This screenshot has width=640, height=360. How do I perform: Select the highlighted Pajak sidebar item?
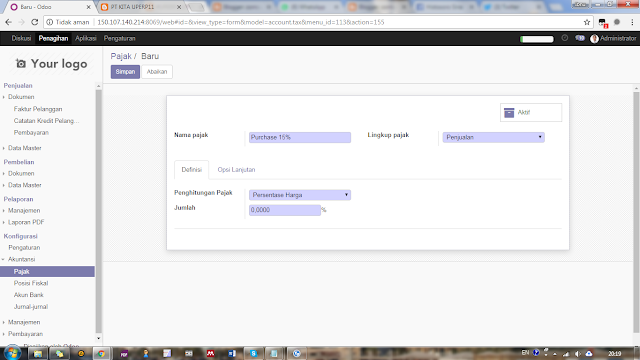pyautogui.click(x=47, y=271)
